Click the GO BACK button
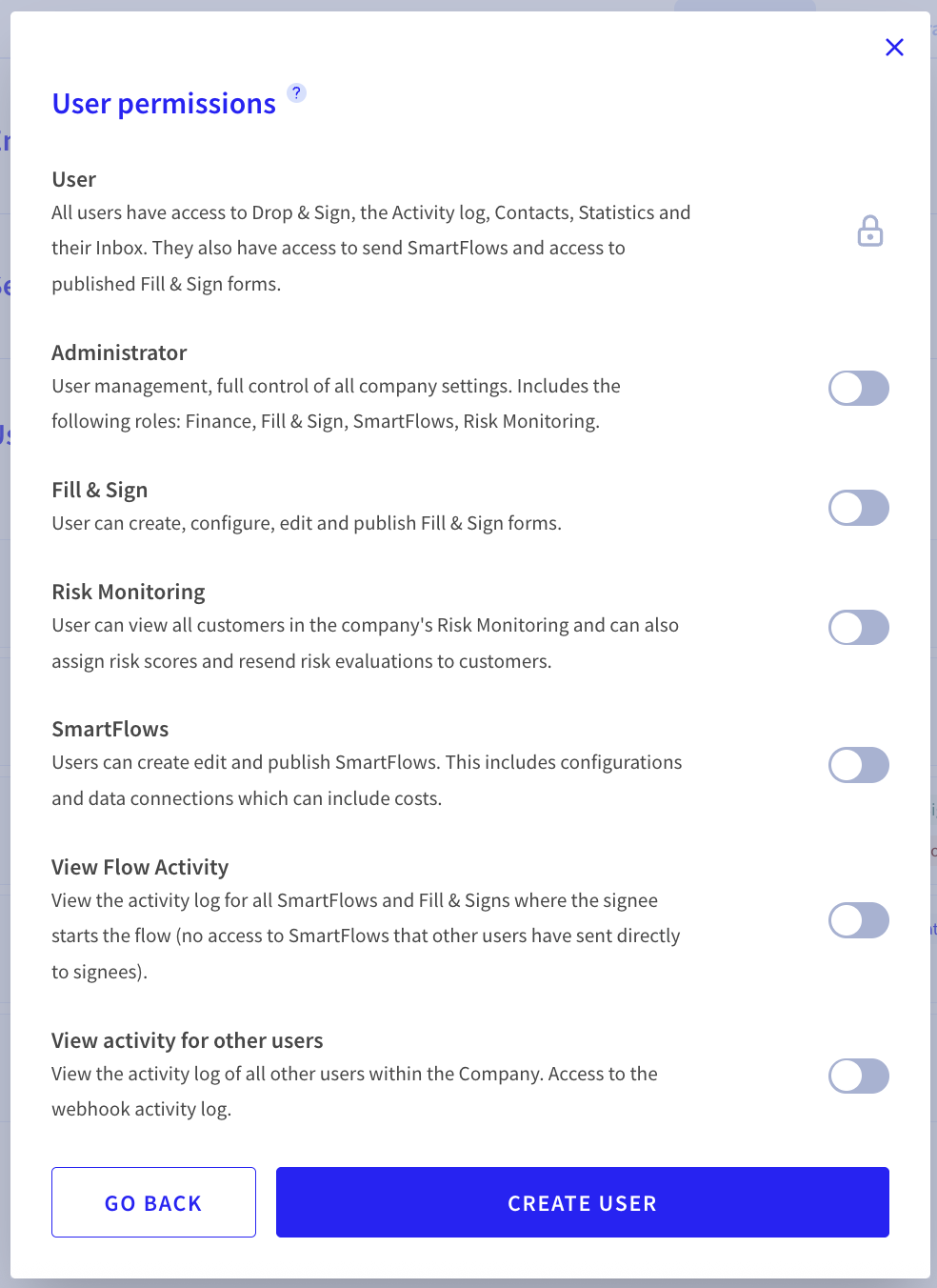The height and width of the screenshot is (1288, 937). pyautogui.click(x=153, y=1202)
